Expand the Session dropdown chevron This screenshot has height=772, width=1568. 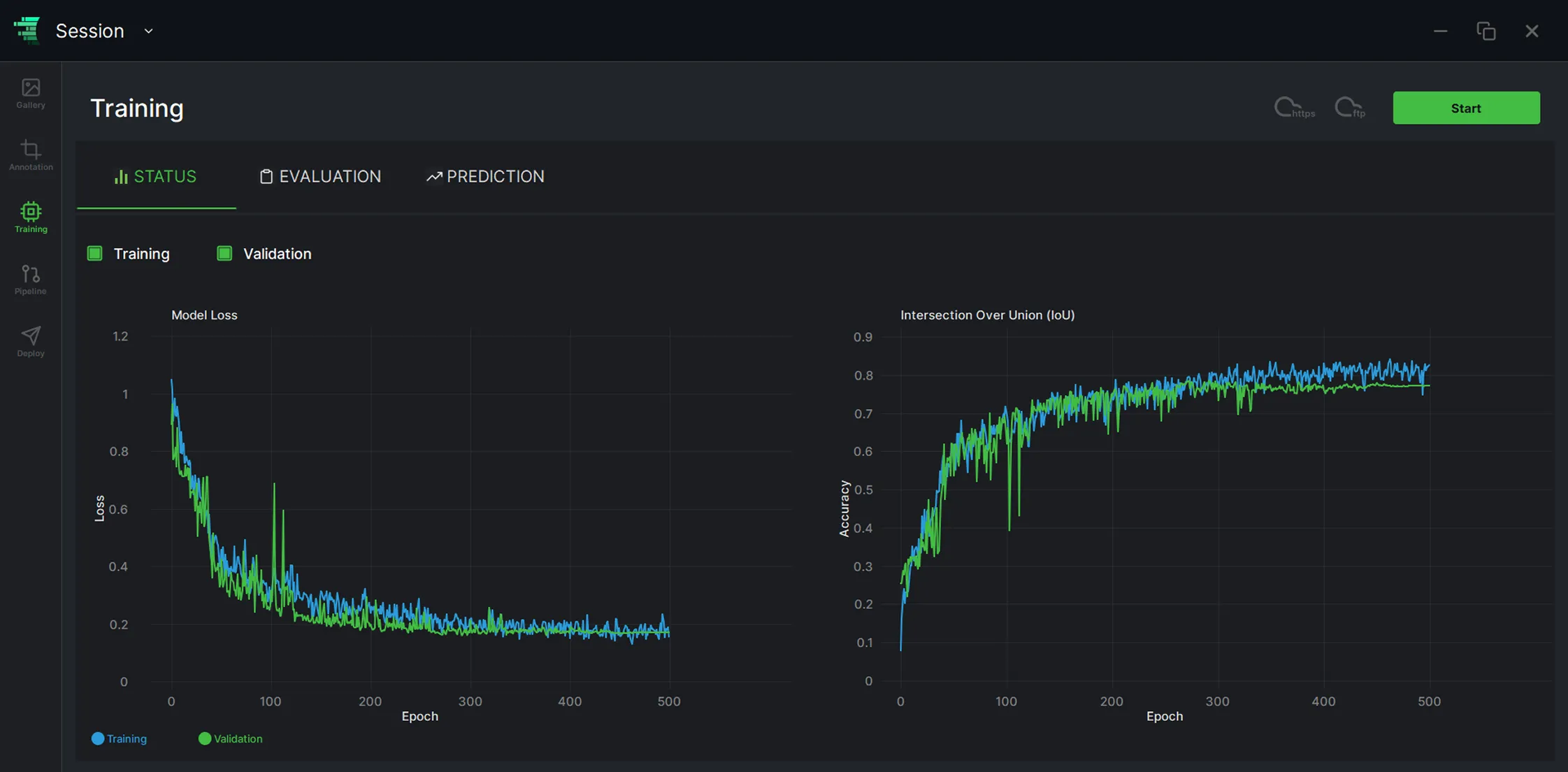[148, 31]
